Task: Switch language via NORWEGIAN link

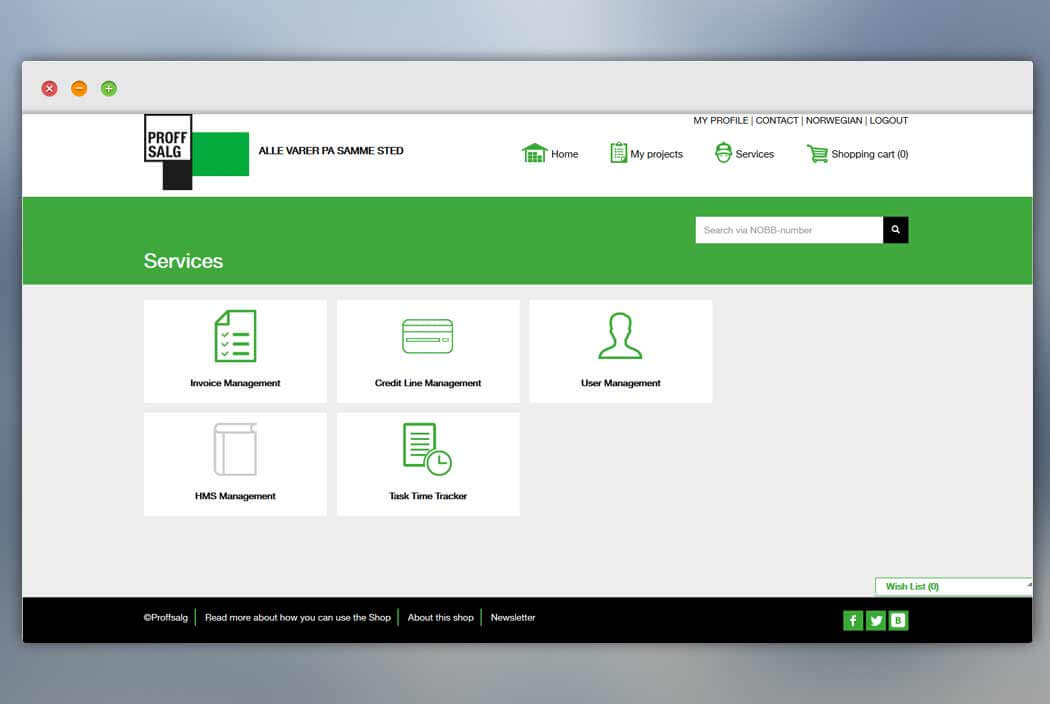Action: [834, 121]
